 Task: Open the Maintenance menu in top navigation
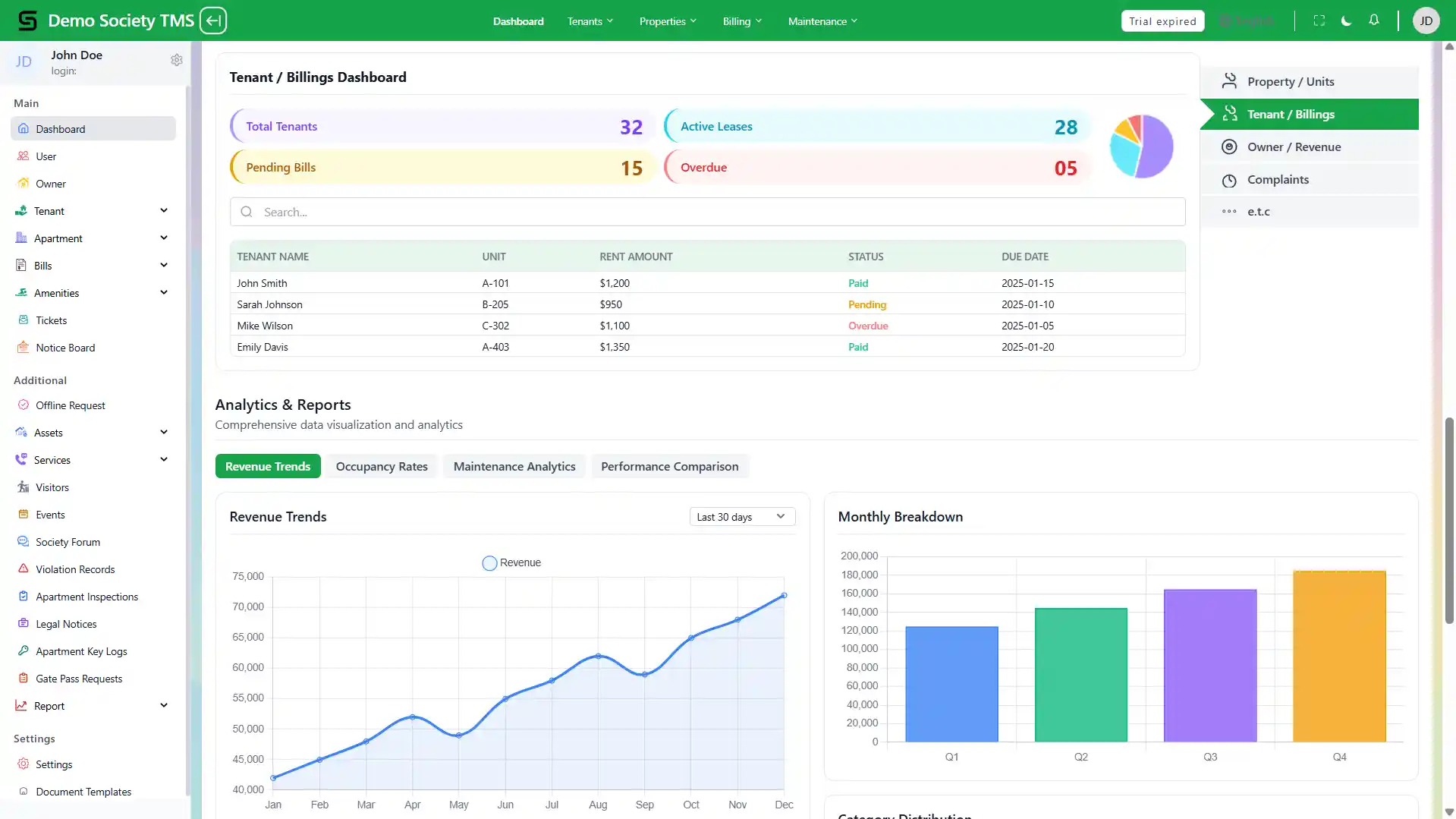click(822, 21)
